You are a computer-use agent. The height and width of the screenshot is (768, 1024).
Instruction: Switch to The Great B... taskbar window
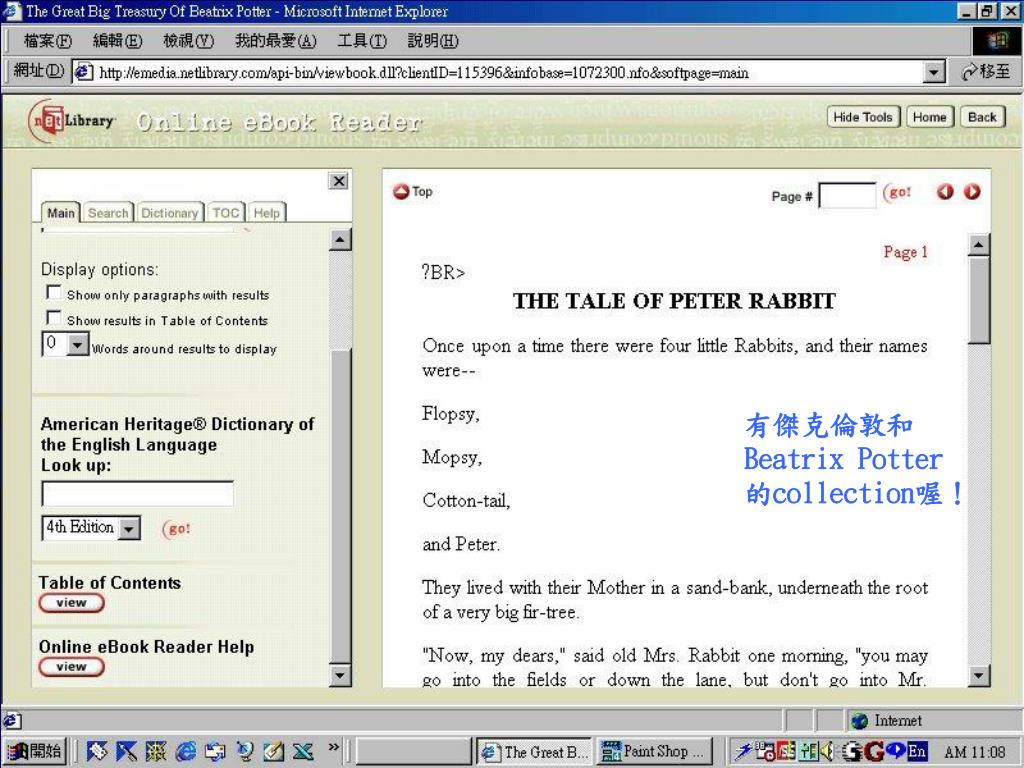pyautogui.click(x=535, y=752)
